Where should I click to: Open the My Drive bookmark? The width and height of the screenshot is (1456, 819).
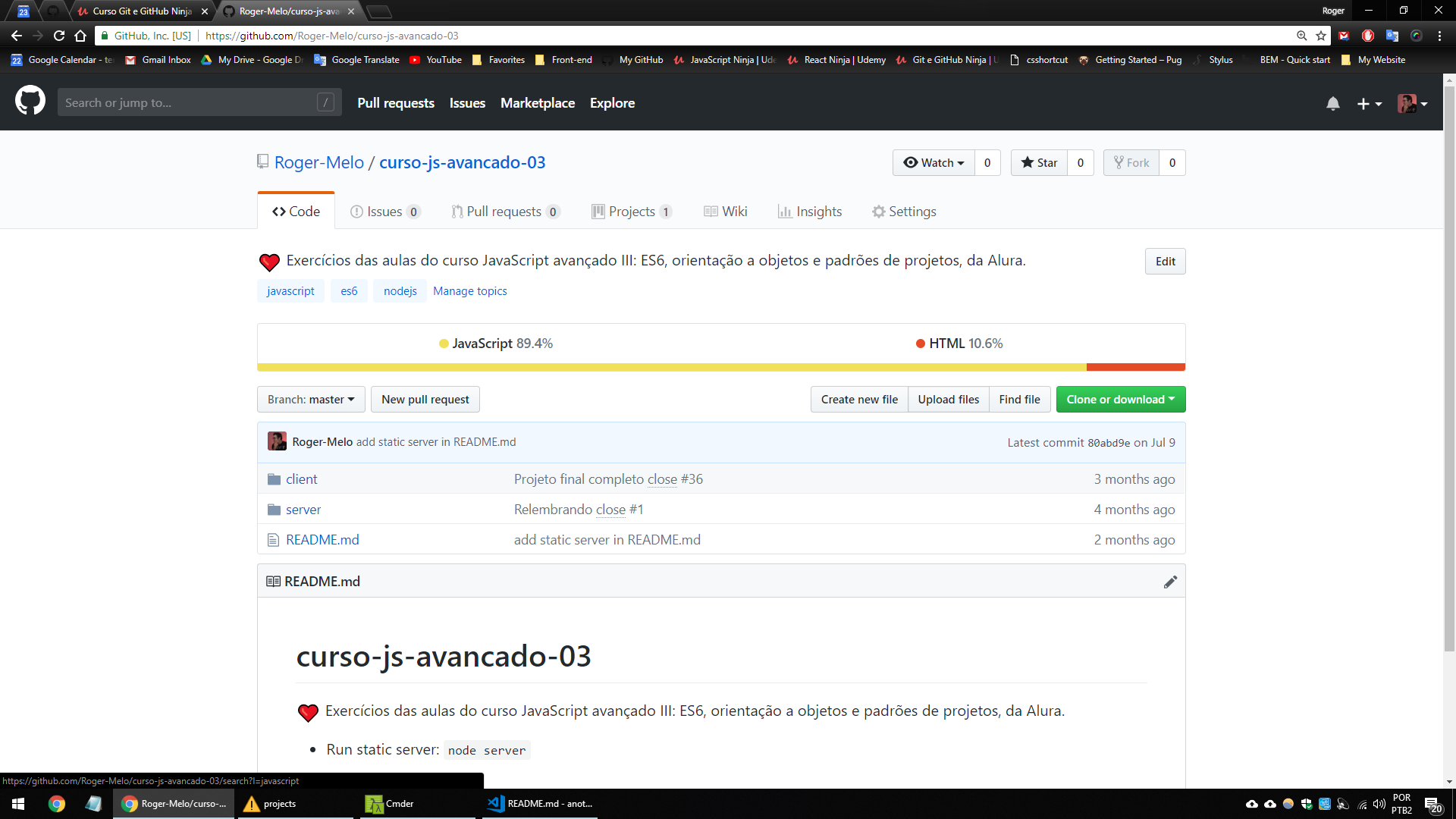click(x=252, y=60)
